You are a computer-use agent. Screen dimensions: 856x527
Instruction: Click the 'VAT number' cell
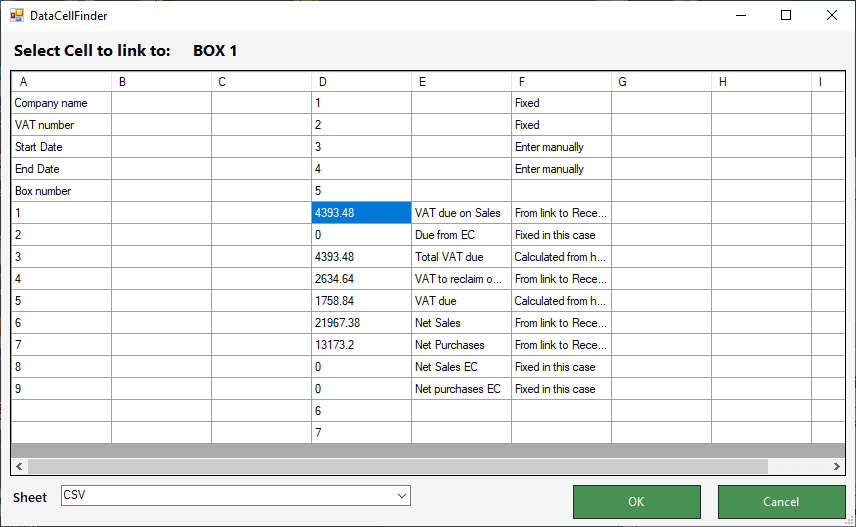61,125
